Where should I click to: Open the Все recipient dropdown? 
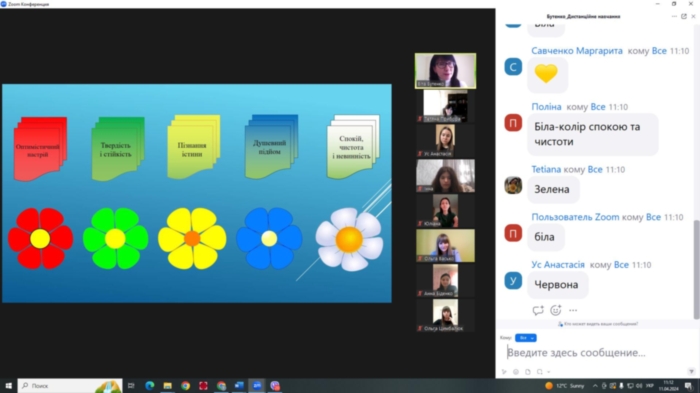click(525, 338)
